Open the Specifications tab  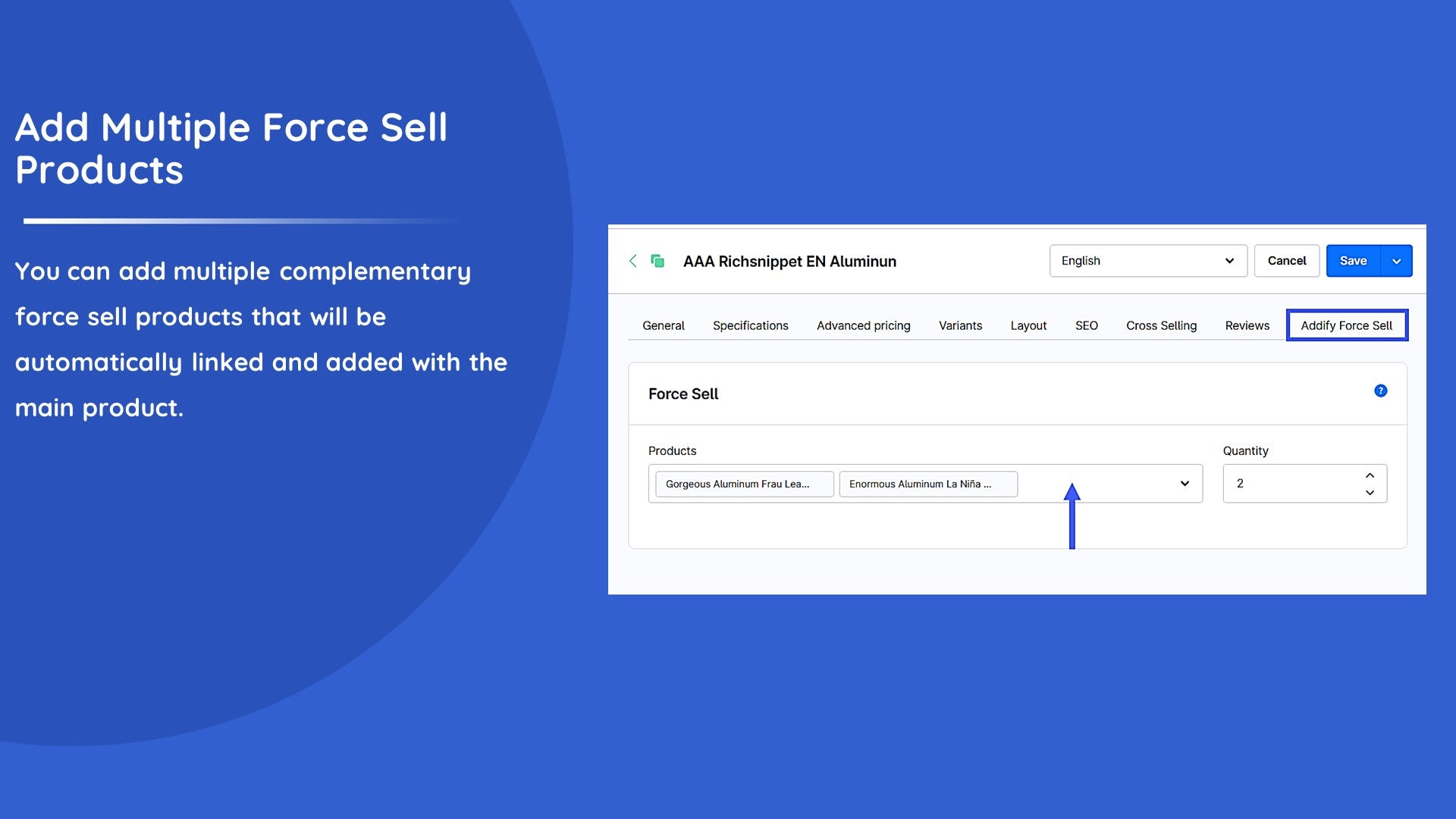(750, 325)
